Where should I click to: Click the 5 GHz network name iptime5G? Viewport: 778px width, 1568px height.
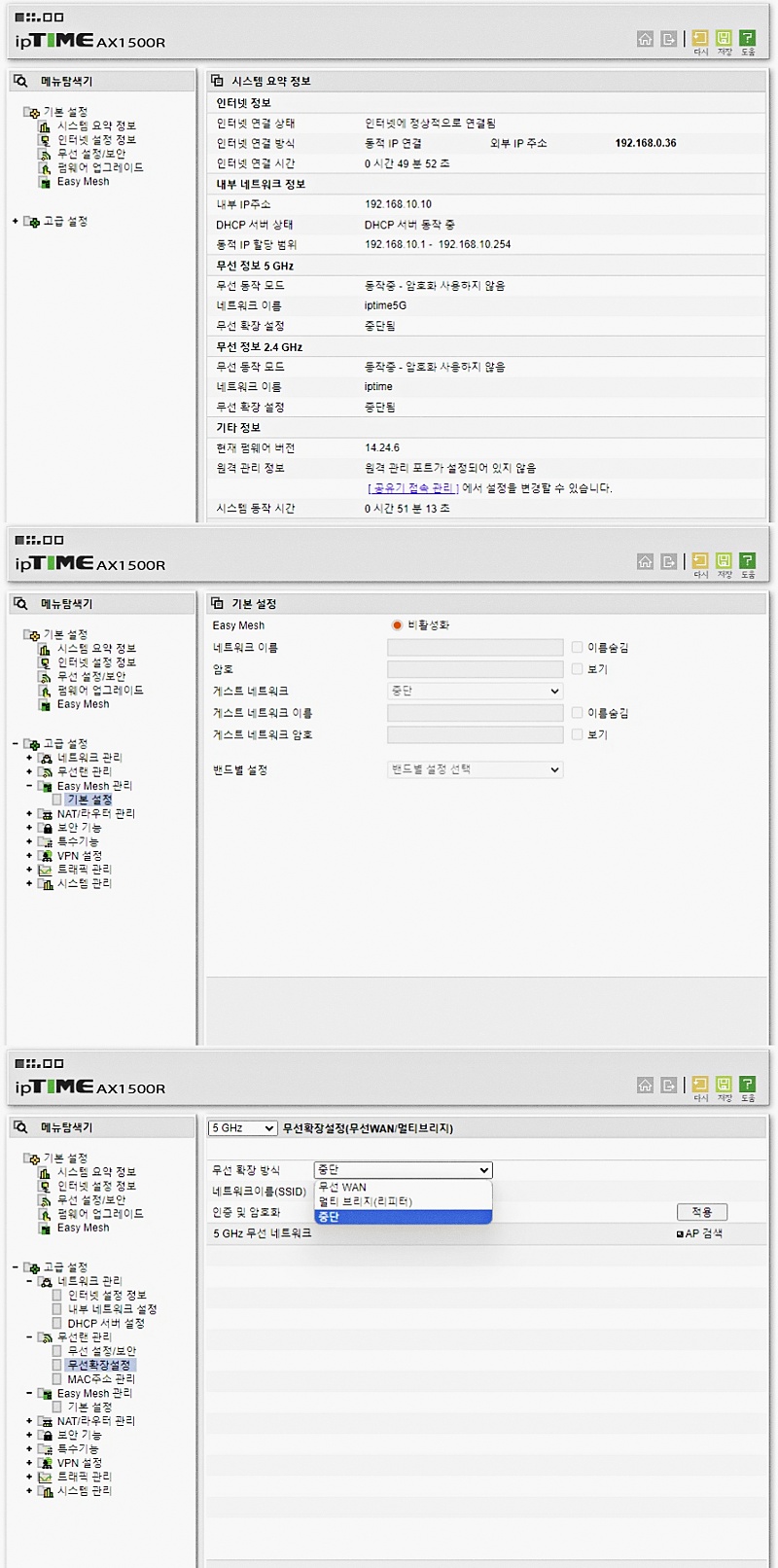(x=385, y=305)
